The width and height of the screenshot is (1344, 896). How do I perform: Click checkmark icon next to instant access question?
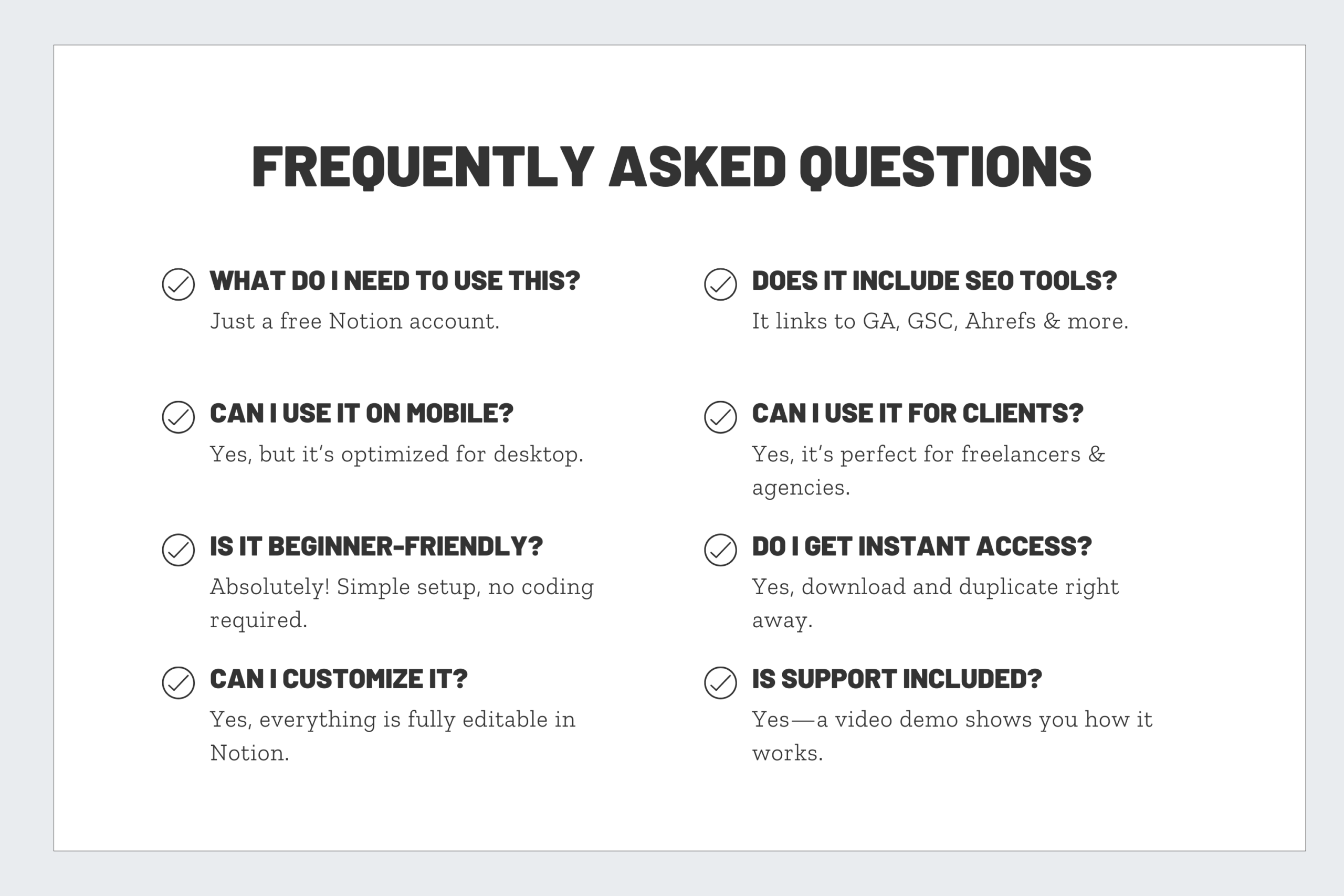click(720, 550)
